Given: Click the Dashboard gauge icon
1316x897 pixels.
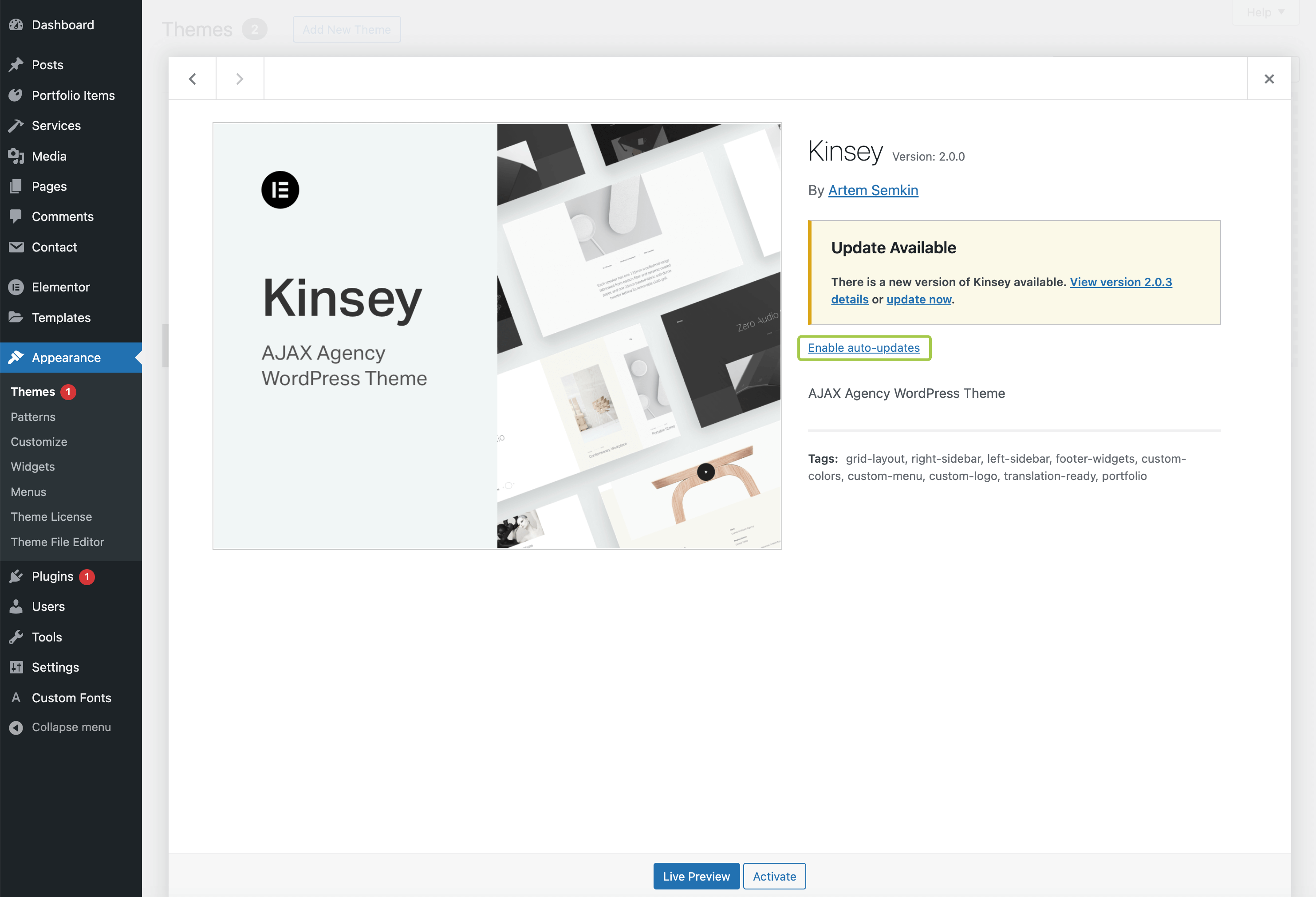Looking at the screenshot, I should (x=16, y=25).
